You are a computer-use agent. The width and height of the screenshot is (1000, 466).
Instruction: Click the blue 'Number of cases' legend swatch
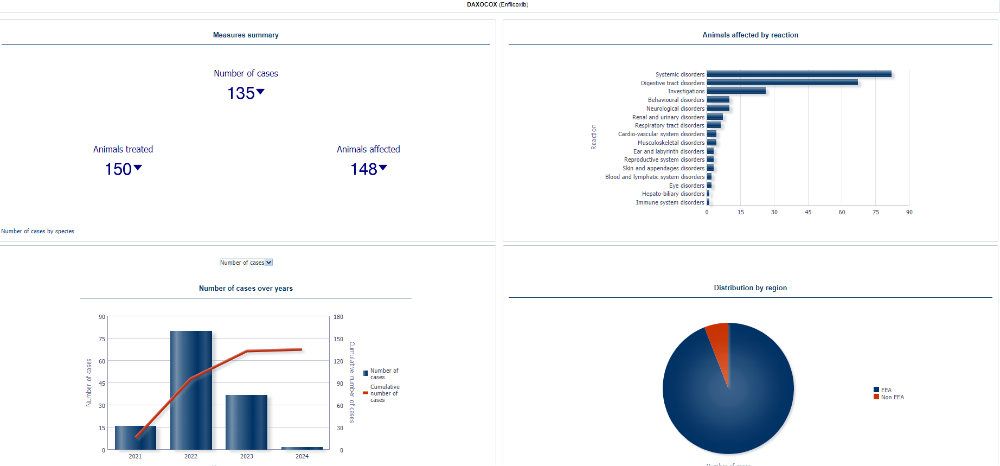click(366, 372)
